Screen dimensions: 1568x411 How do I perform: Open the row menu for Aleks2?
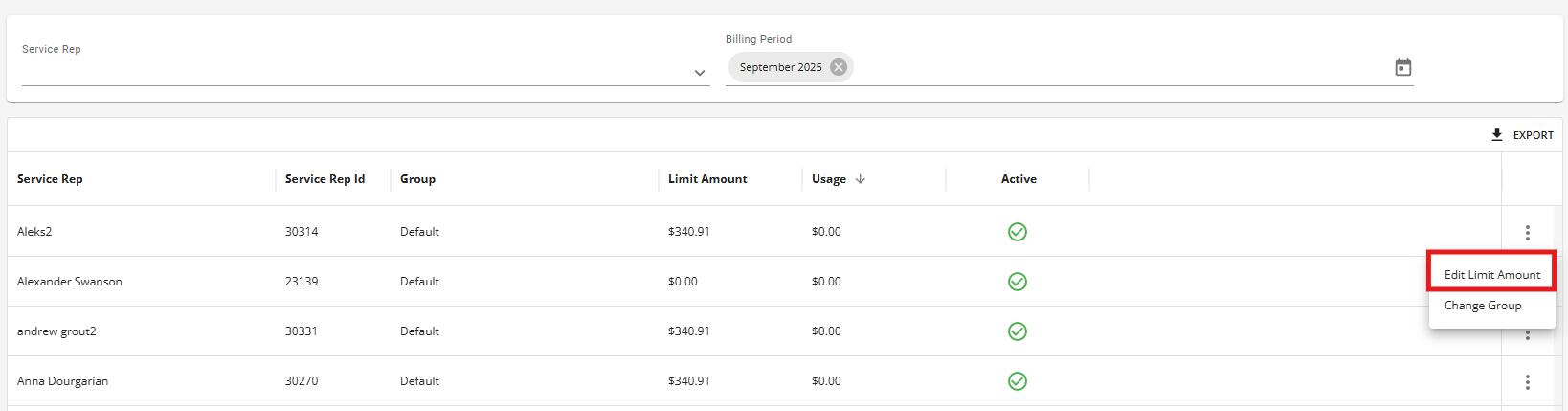point(1527,232)
